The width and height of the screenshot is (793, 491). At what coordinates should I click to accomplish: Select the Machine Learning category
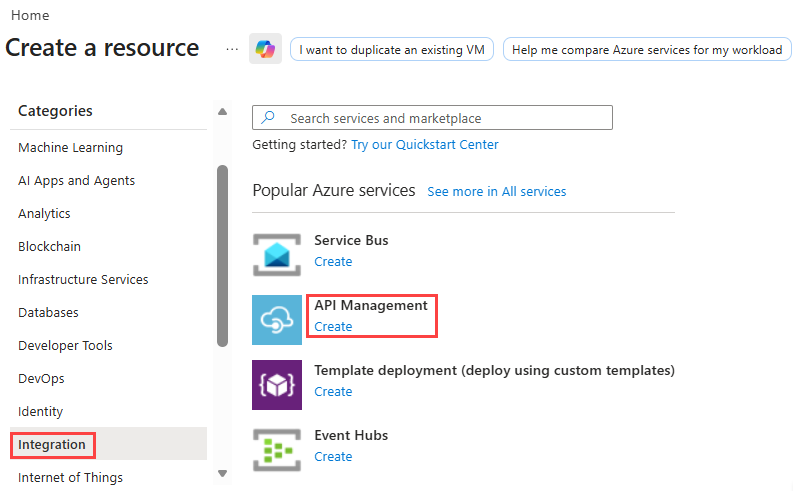[x=70, y=147]
